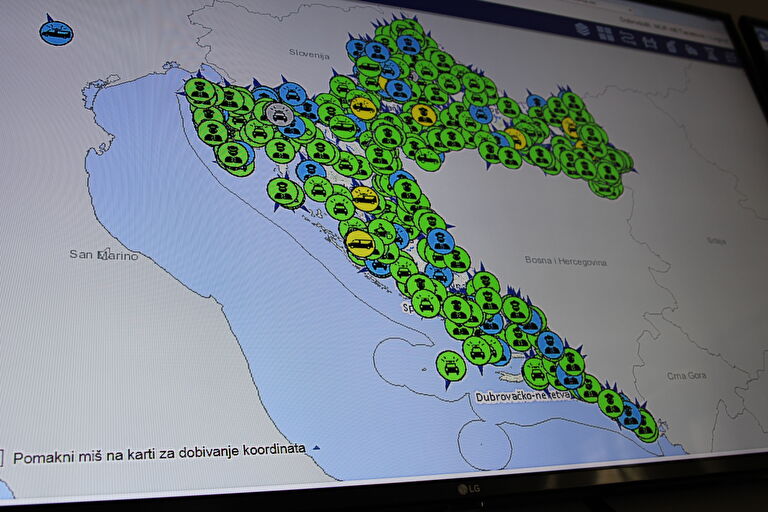Select the green motorcycle marker
The height and width of the screenshot is (512, 768).
click(x=383, y=230)
